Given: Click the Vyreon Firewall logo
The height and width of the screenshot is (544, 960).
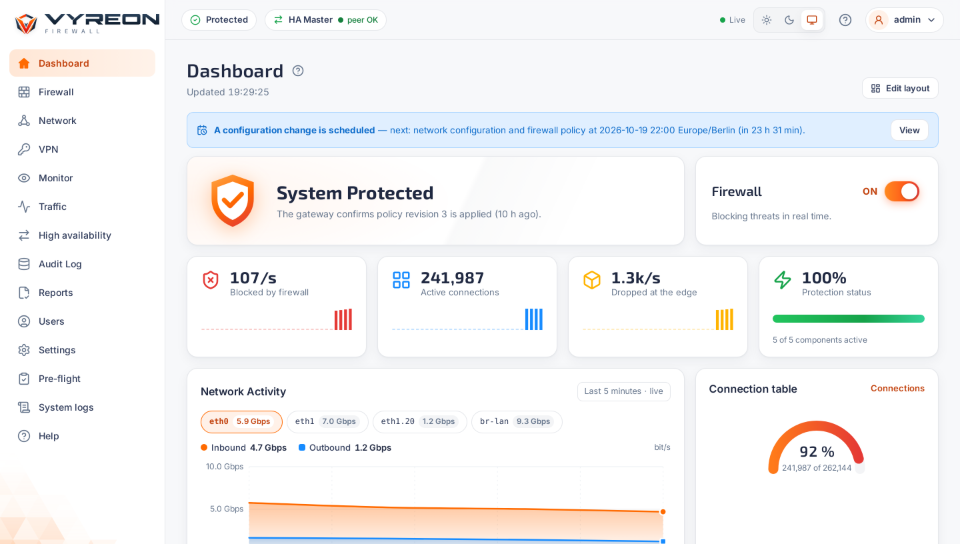Looking at the screenshot, I should 87,23.
